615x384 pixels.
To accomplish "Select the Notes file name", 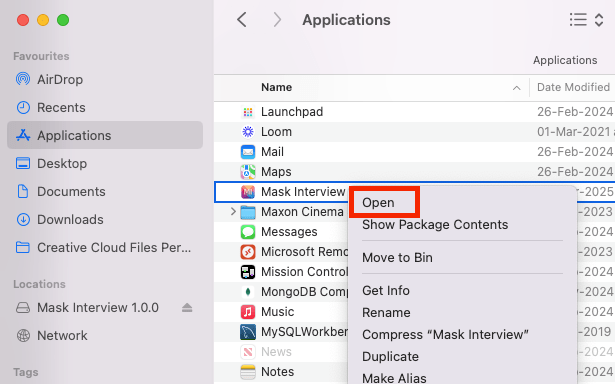I will [x=278, y=372].
